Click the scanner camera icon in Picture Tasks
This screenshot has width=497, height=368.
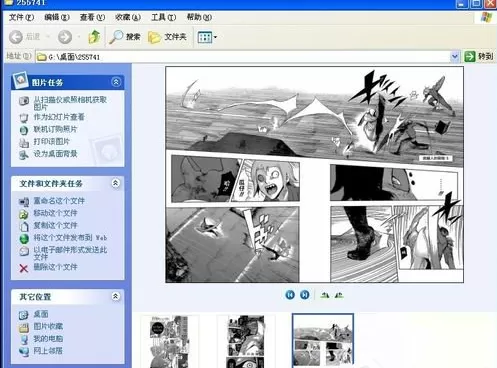(x=24, y=101)
